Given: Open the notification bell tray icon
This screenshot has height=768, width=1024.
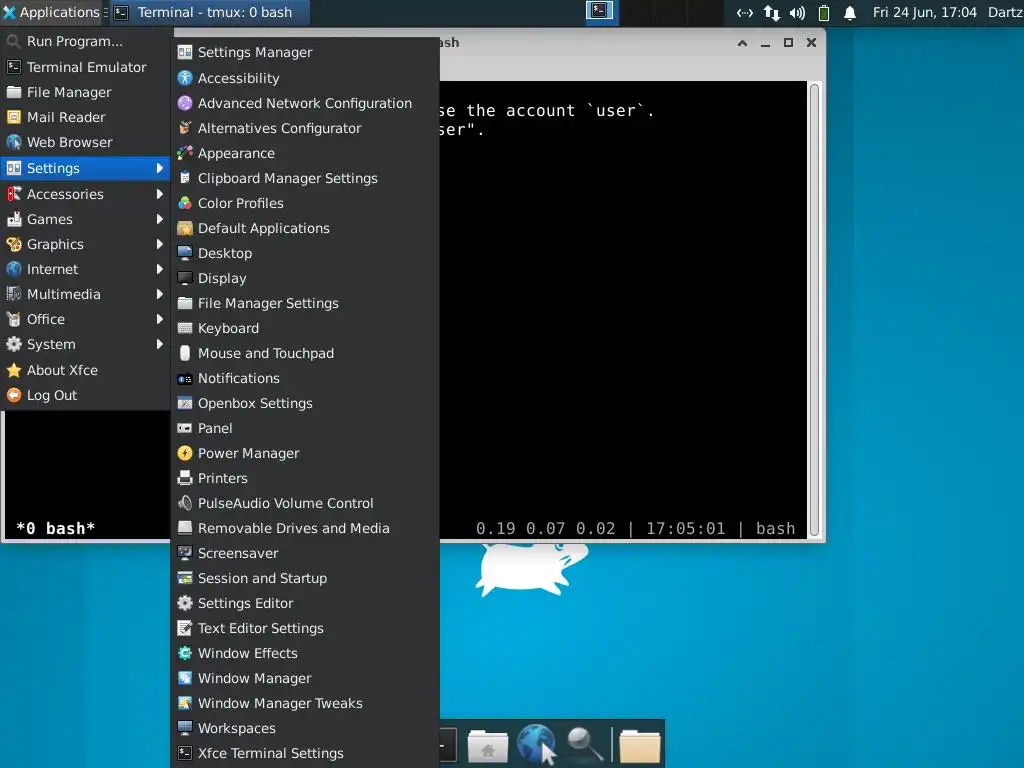Looking at the screenshot, I should pyautogui.click(x=850, y=12).
